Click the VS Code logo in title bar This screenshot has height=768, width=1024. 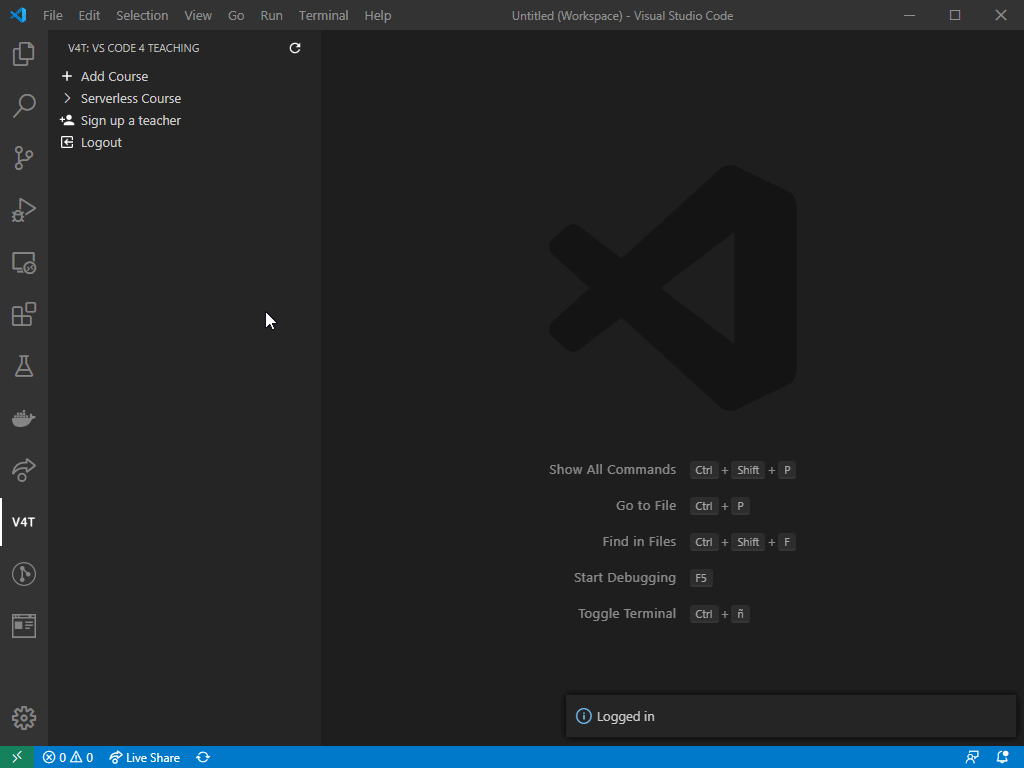(18, 15)
